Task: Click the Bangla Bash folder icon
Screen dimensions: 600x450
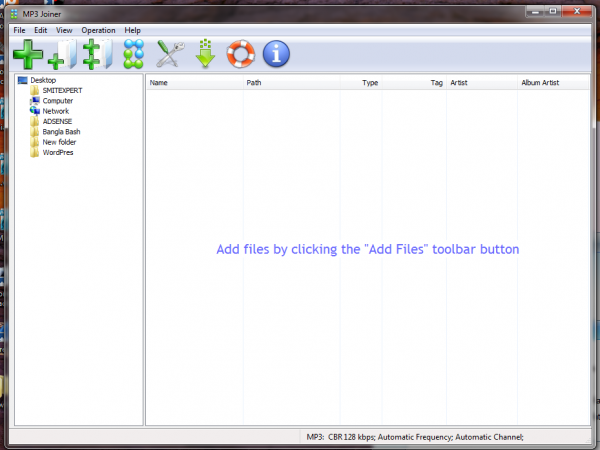Action: pyautogui.click(x=34, y=132)
